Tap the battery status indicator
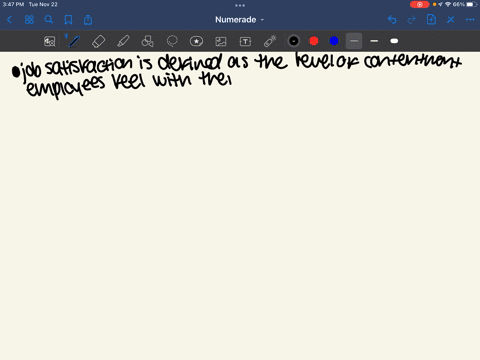Viewport: 480px width, 360px height. (x=471, y=4)
